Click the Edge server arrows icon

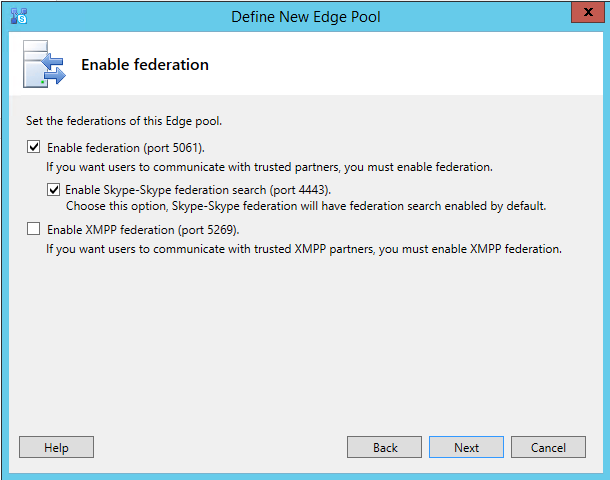[44, 64]
